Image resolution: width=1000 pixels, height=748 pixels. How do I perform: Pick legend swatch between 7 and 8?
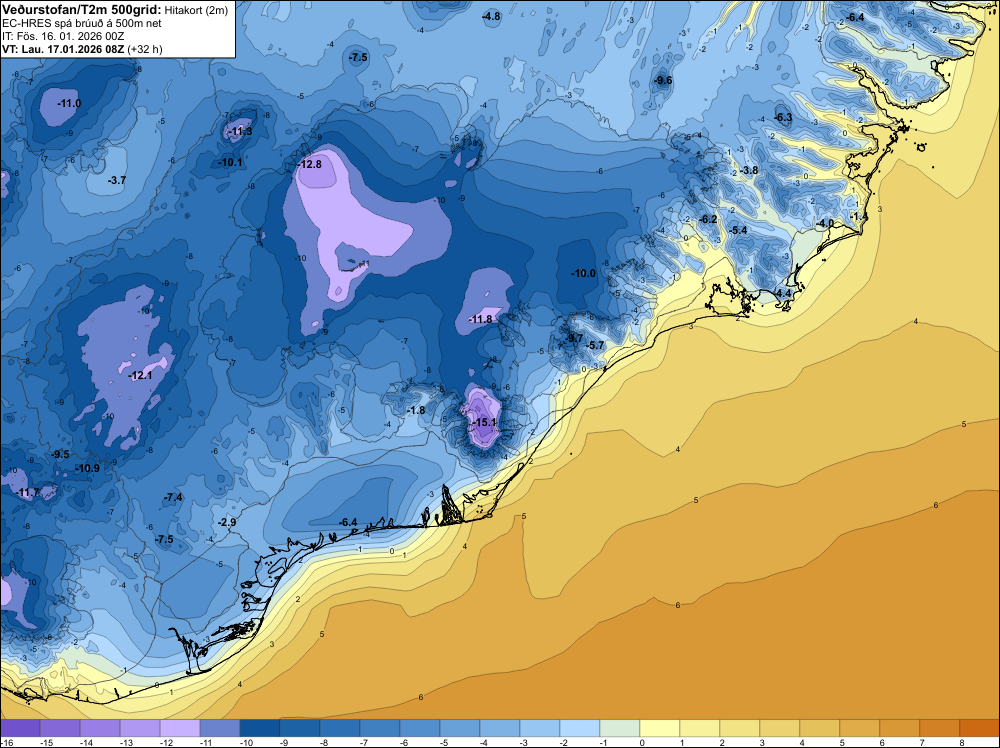[x=940, y=728]
